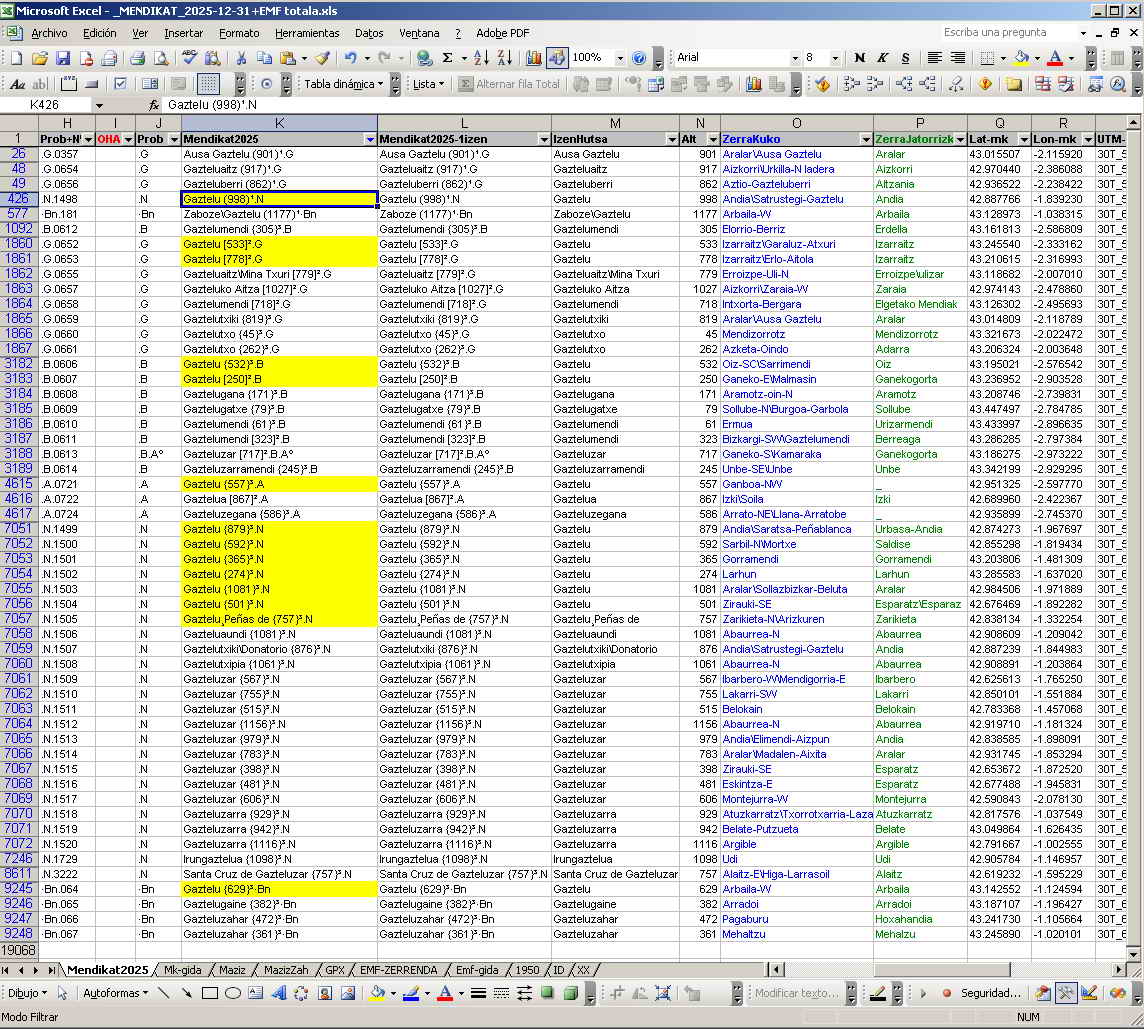The image size is (1144, 1029).
Task: Switch to the EMF-ZERRENDA sheet tab
Action: click(398, 970)
